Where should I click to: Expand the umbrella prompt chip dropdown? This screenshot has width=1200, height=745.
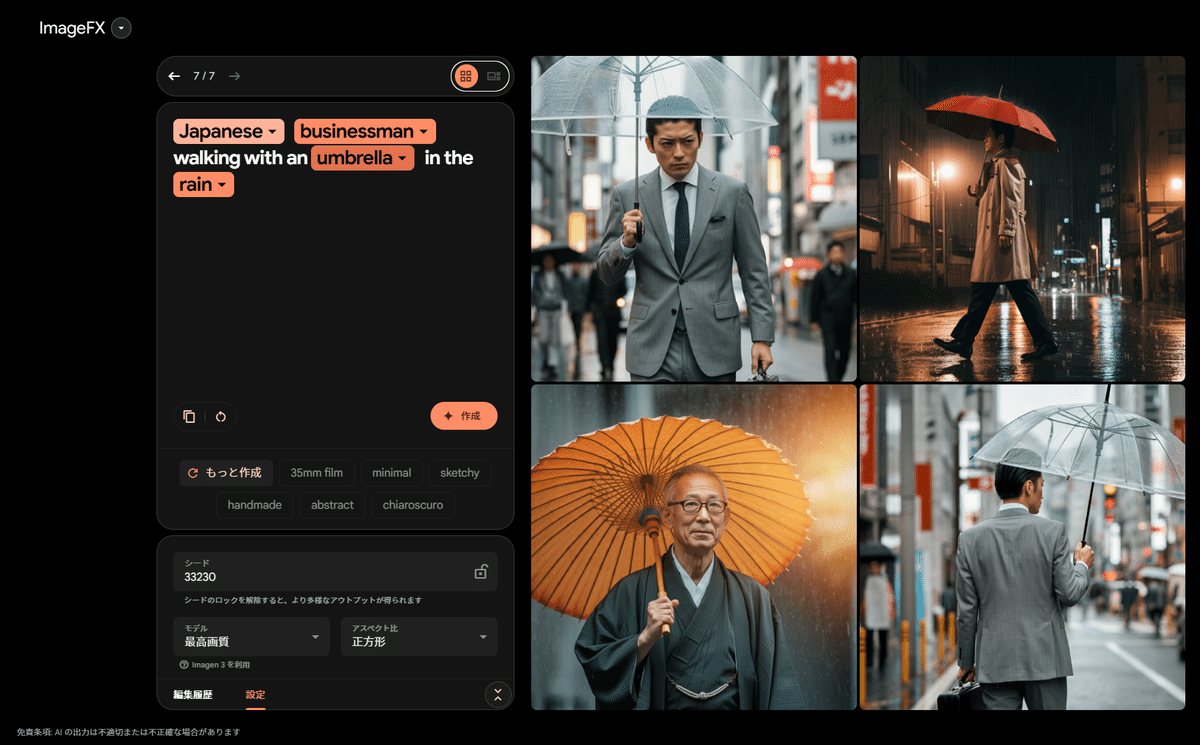pyautogui.click(x=402, y=158)
